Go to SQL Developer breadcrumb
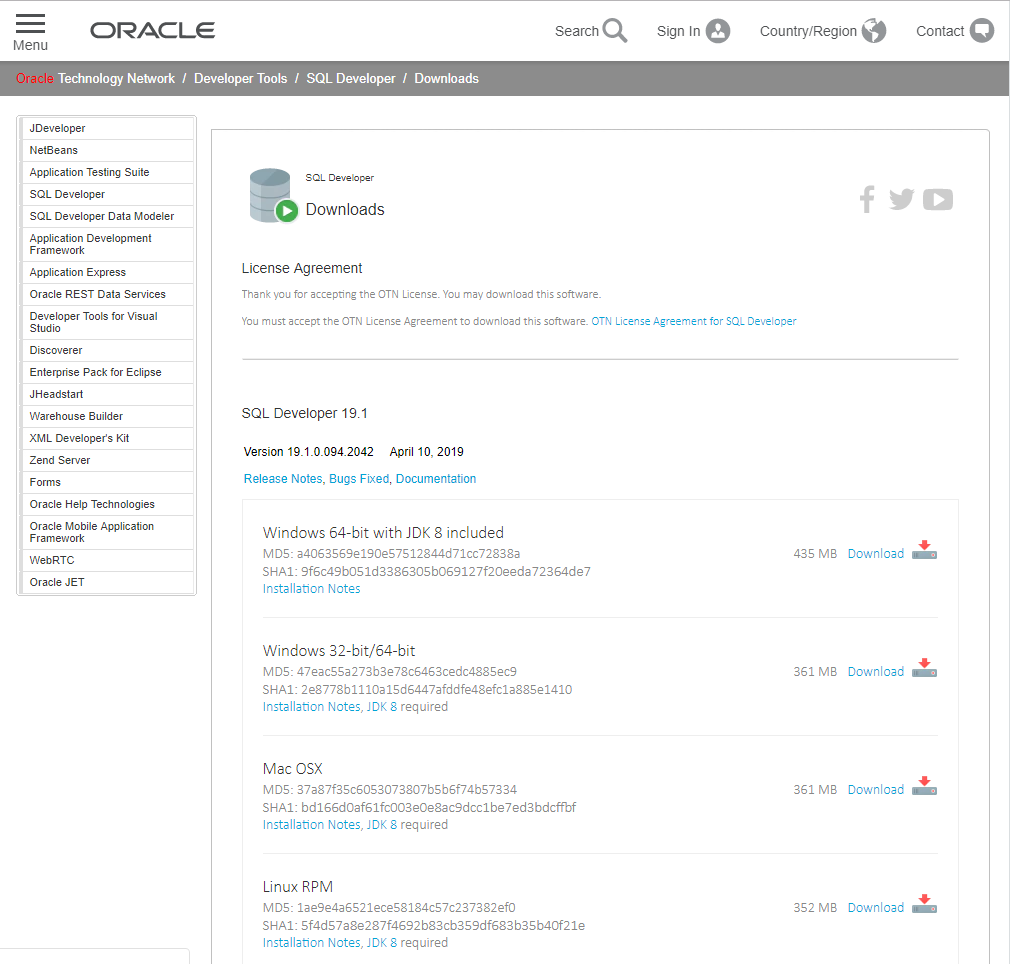Screen dimensions: 1010x964 pos(351,78)
